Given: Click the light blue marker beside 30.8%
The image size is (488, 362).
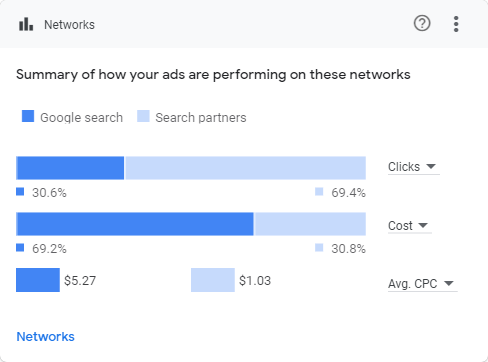Looking at the screenshot, I should [x=319, y=248].
